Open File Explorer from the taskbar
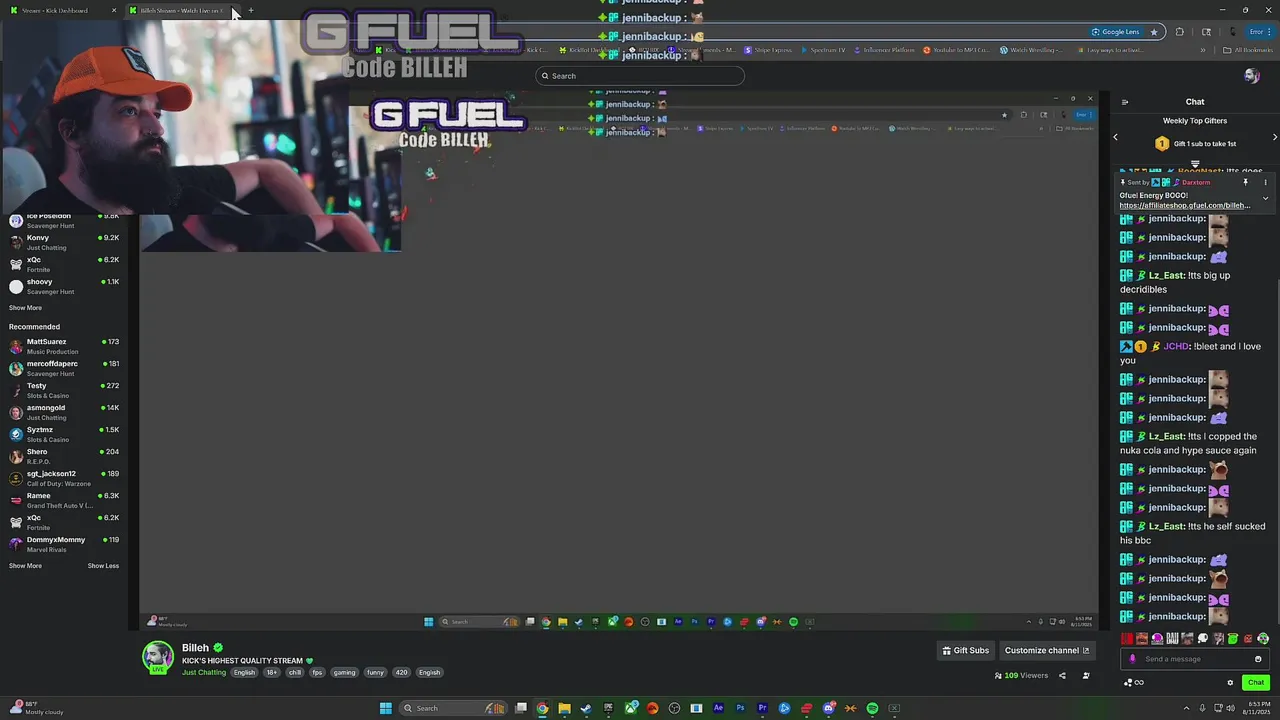 tap(564, 708)
